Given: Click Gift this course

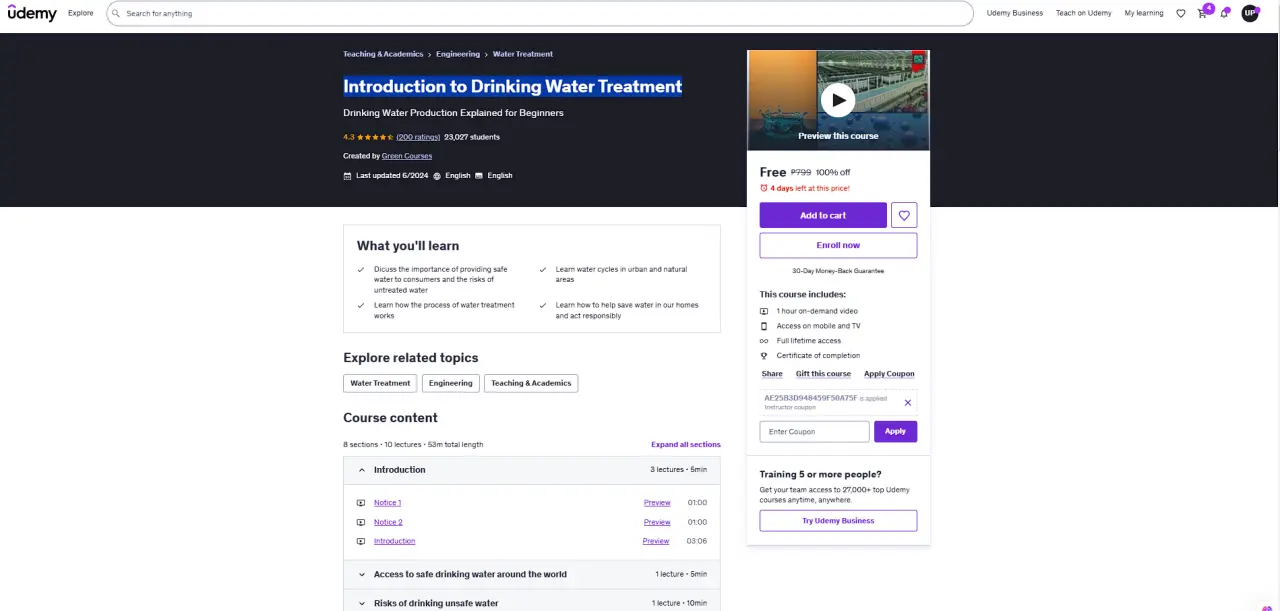Looking at the screenshot, I should pos(823,374).
